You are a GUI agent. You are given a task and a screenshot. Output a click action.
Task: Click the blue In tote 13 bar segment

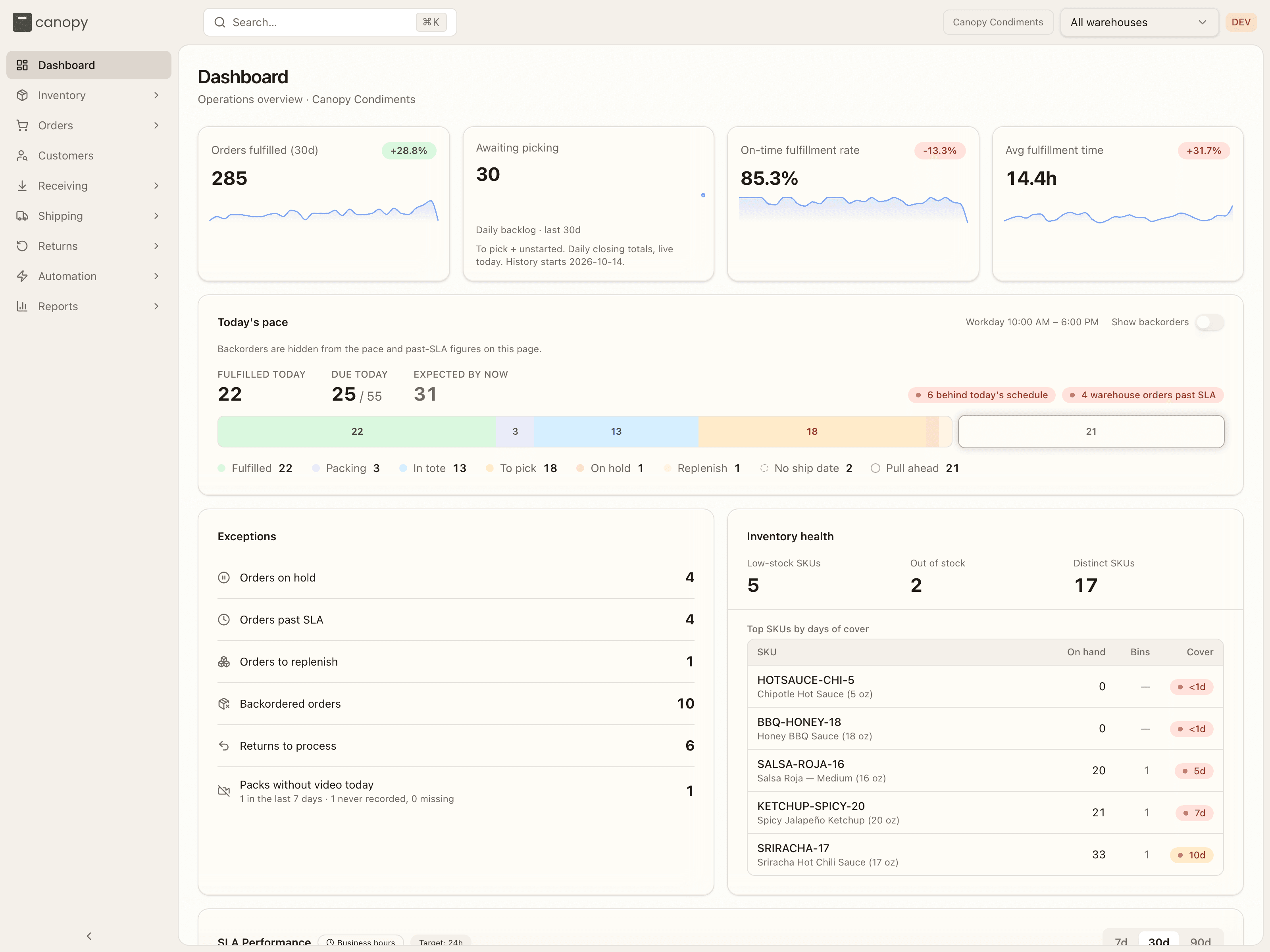pos(616,432)
